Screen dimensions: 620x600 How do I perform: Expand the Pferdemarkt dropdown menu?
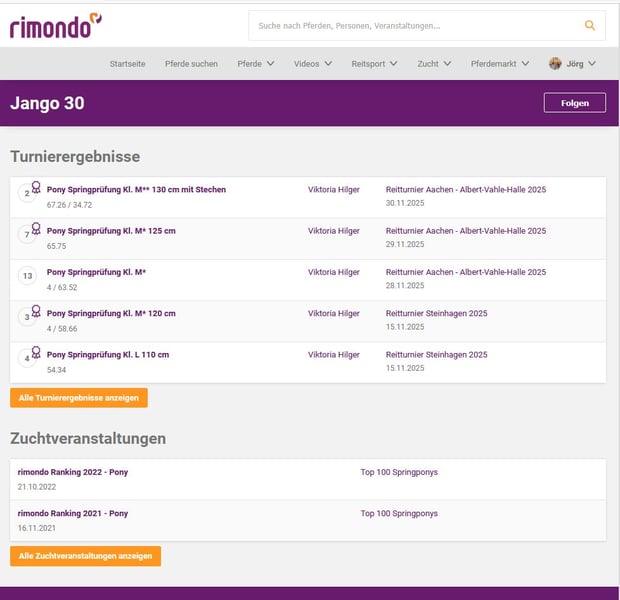click(502, 64)
